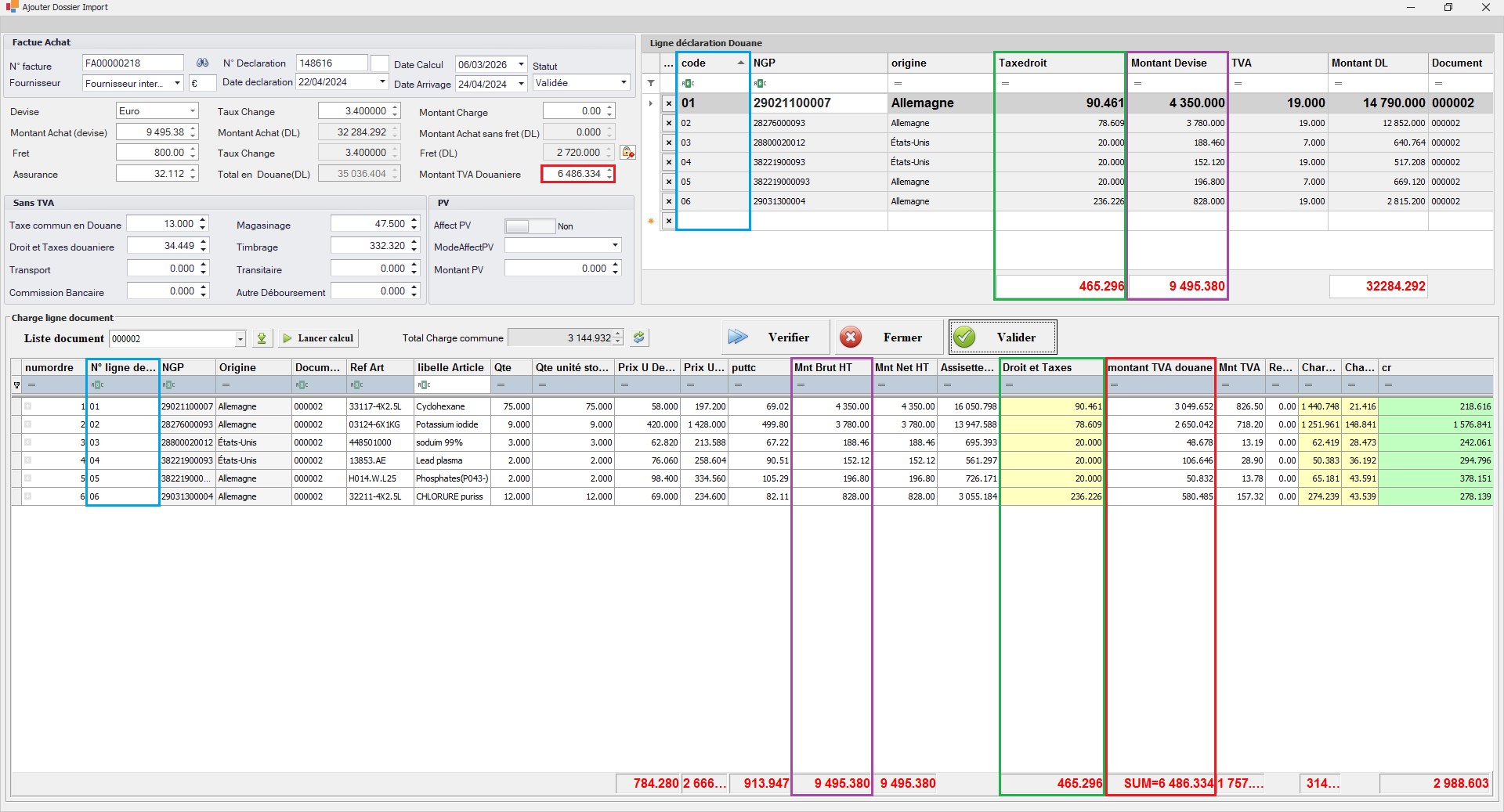Click the Lancer calcul button

point(318,338)
